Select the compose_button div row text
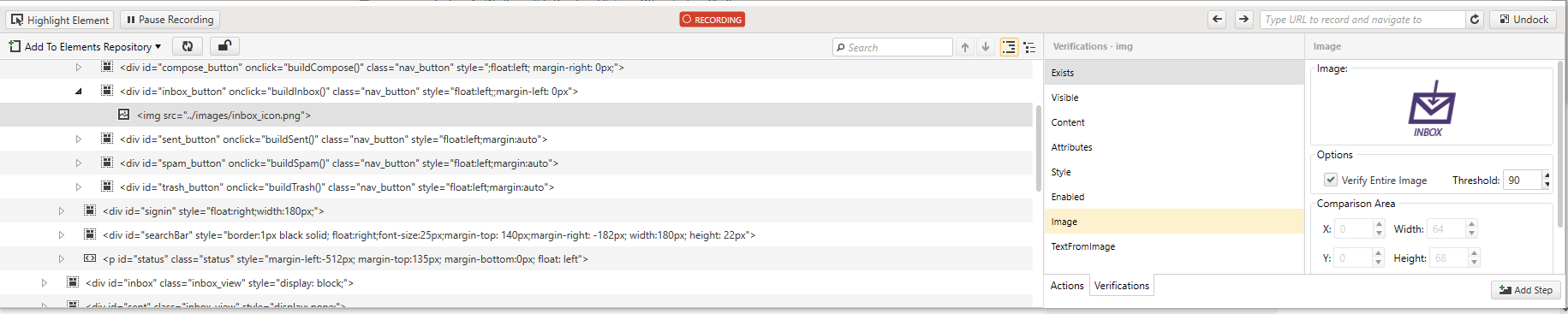This screenshot has width=1568, height=314. [x=372, y=68]
